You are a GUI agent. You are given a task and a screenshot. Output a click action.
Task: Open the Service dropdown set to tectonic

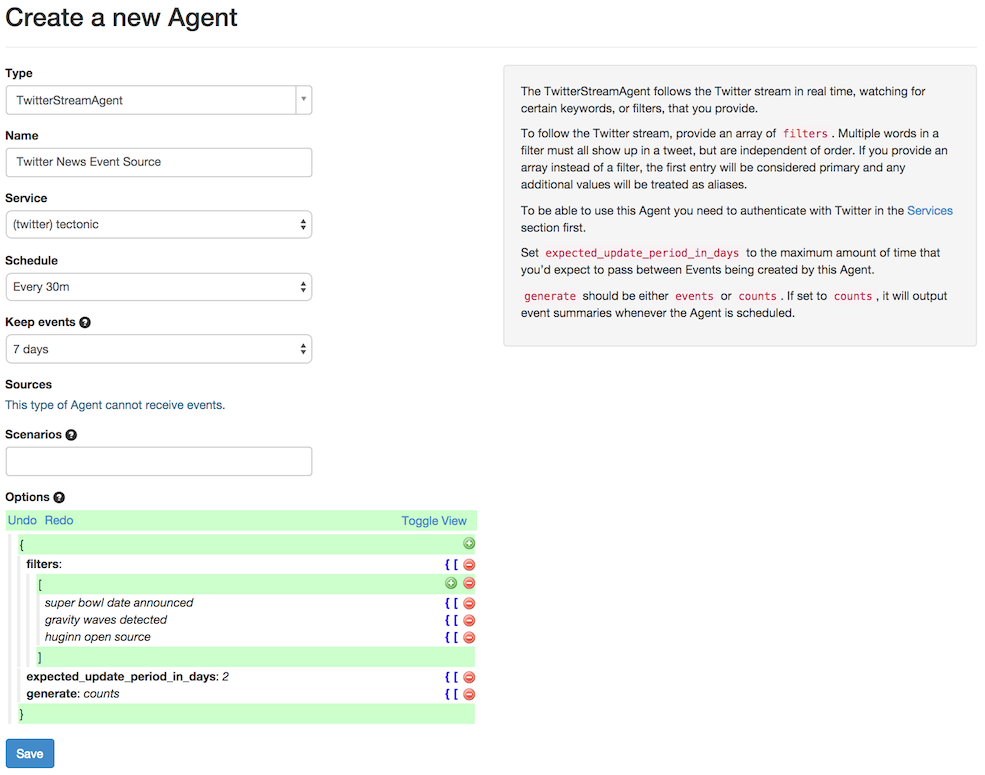point(159,225)
